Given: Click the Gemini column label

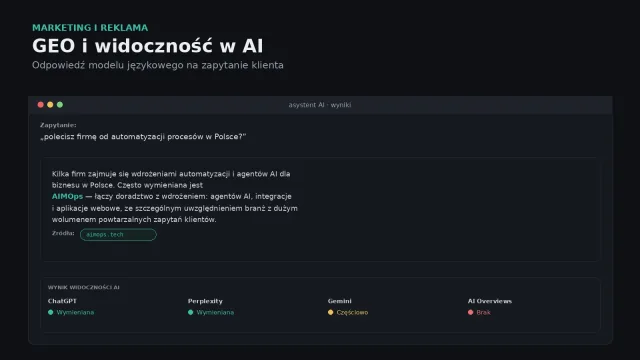Looking at the screenshot, I should click(x=340, y=301).
